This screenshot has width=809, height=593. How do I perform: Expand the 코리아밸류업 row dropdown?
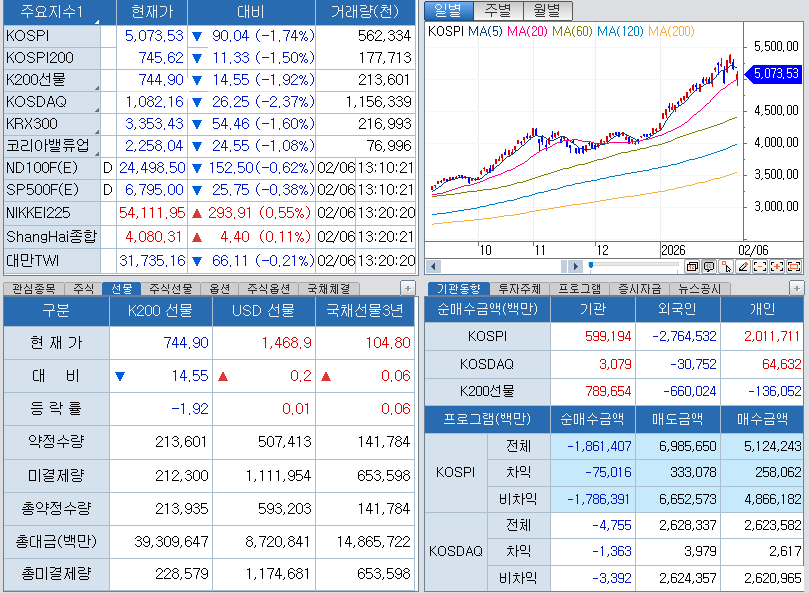pyautogui.click(x=96, y=152)
